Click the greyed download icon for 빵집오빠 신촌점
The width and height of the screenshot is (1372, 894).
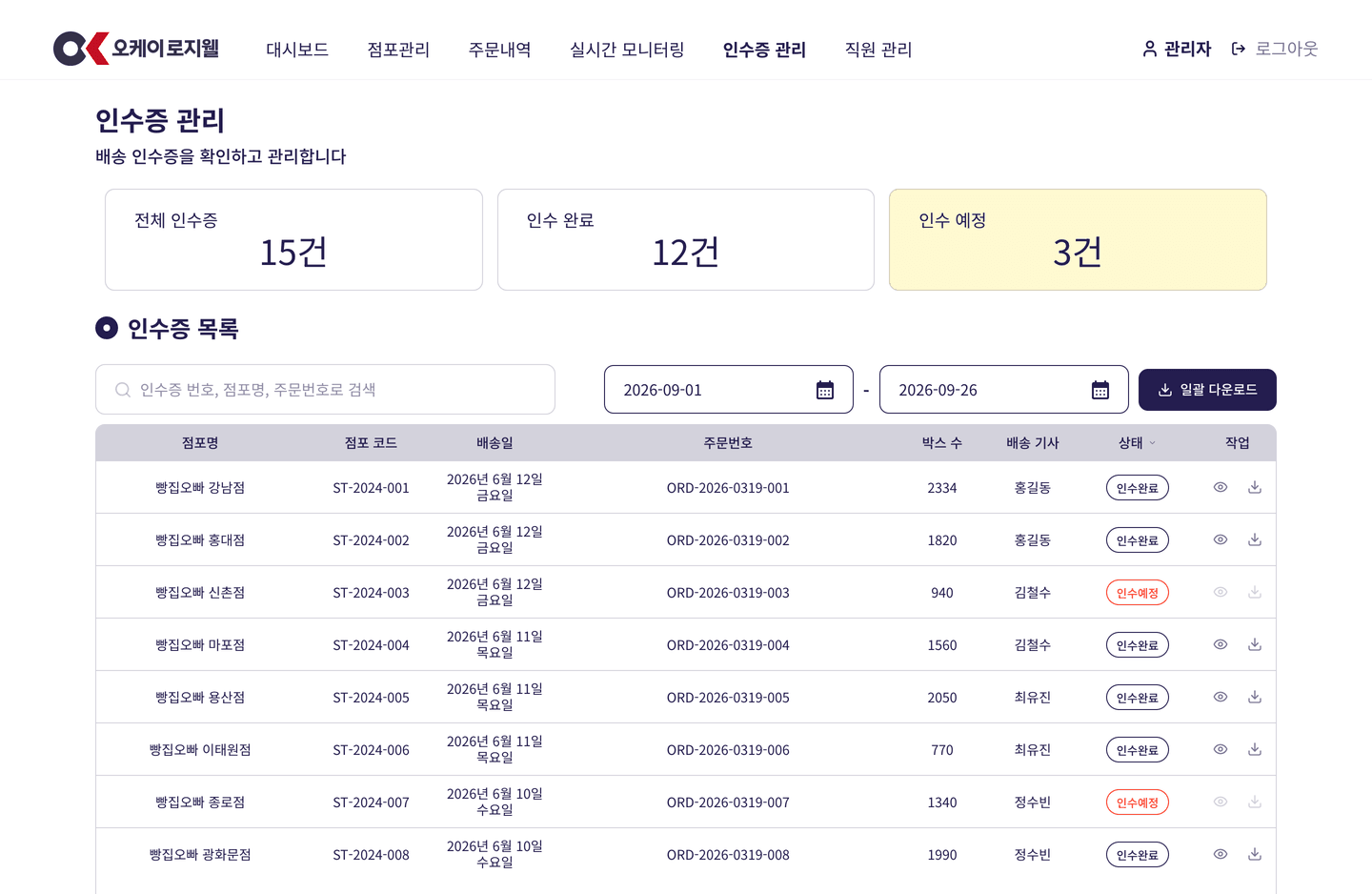tap(1255, 592)
